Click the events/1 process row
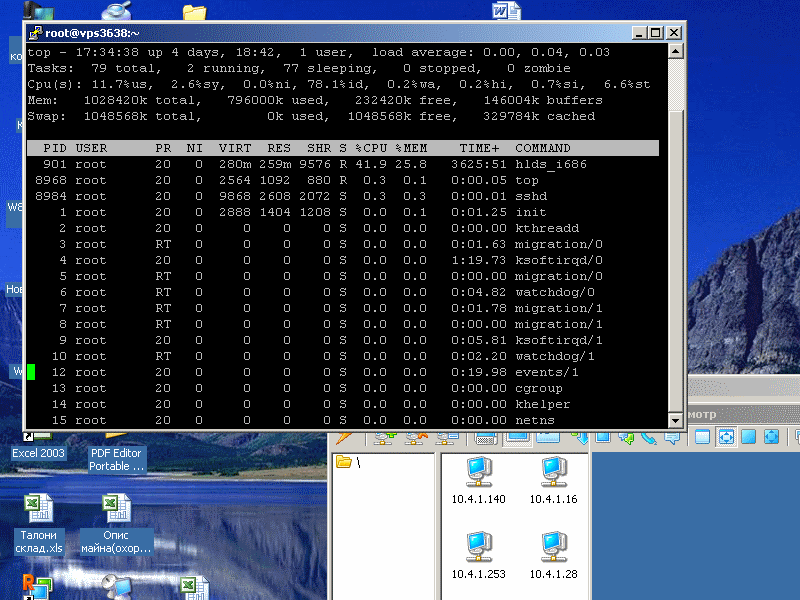The height and width of the screenshot is (600, 800). coord(343,372)
